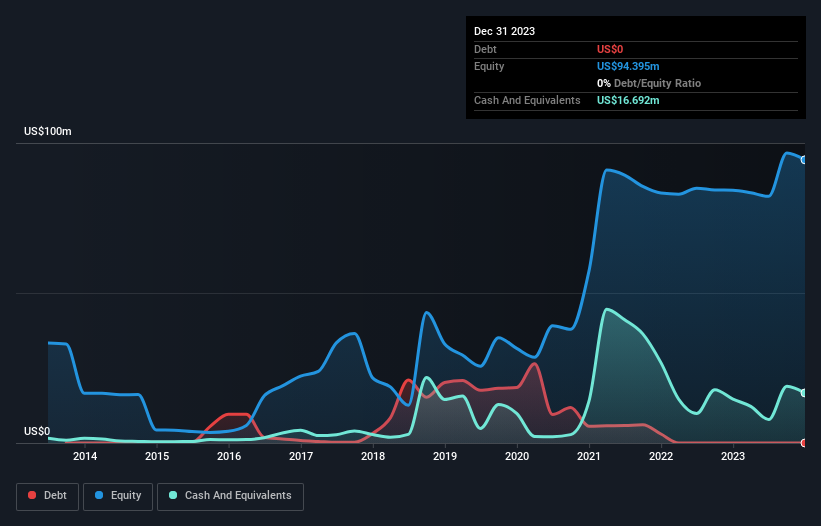Click the 2016 x-axis label
Screen dimensions: 821x526
[x=229, y=456]
